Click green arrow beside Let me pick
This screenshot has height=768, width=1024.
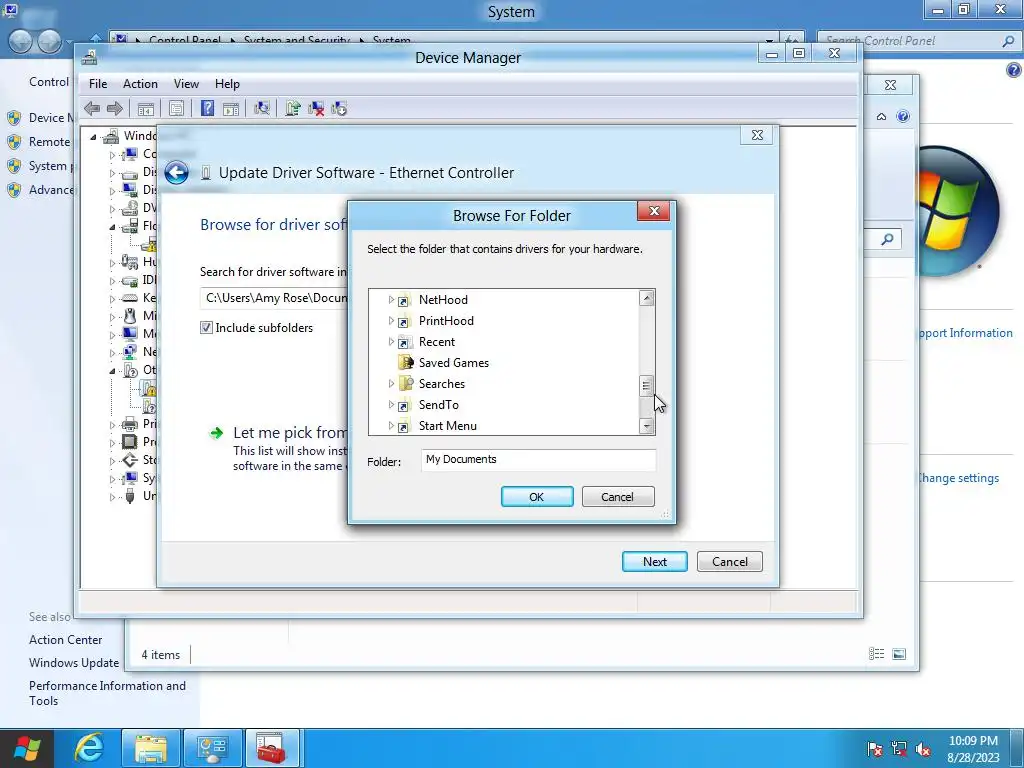coord(216,432)
